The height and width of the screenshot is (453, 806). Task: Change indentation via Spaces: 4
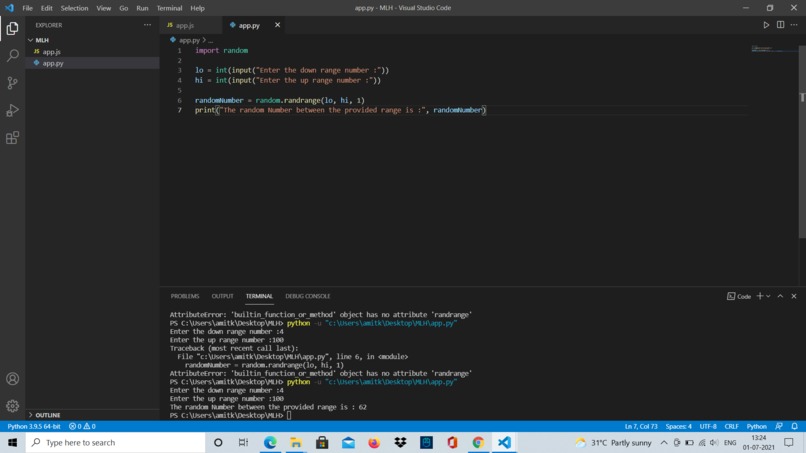point(679,426)
